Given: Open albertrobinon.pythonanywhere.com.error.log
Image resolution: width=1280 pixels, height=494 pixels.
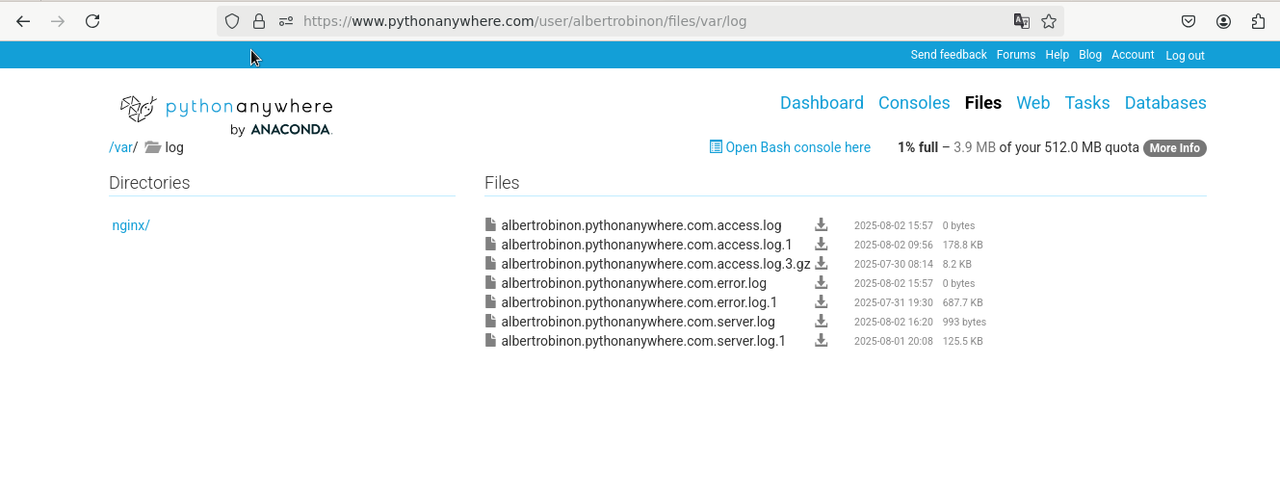Looking at the screenshot, I should tap(634, 283).
